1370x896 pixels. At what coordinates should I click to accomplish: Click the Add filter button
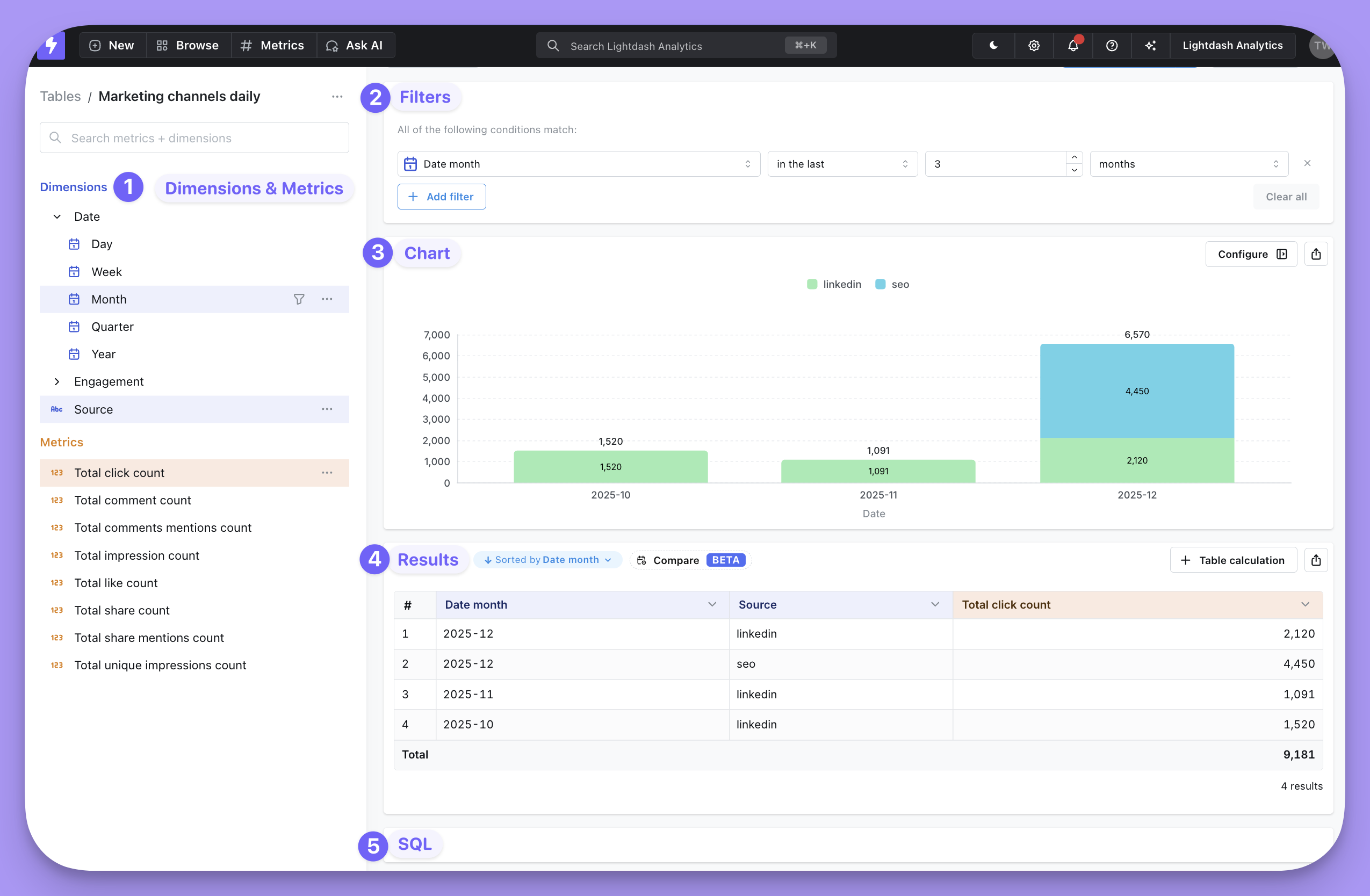click(x=441, y=197)
